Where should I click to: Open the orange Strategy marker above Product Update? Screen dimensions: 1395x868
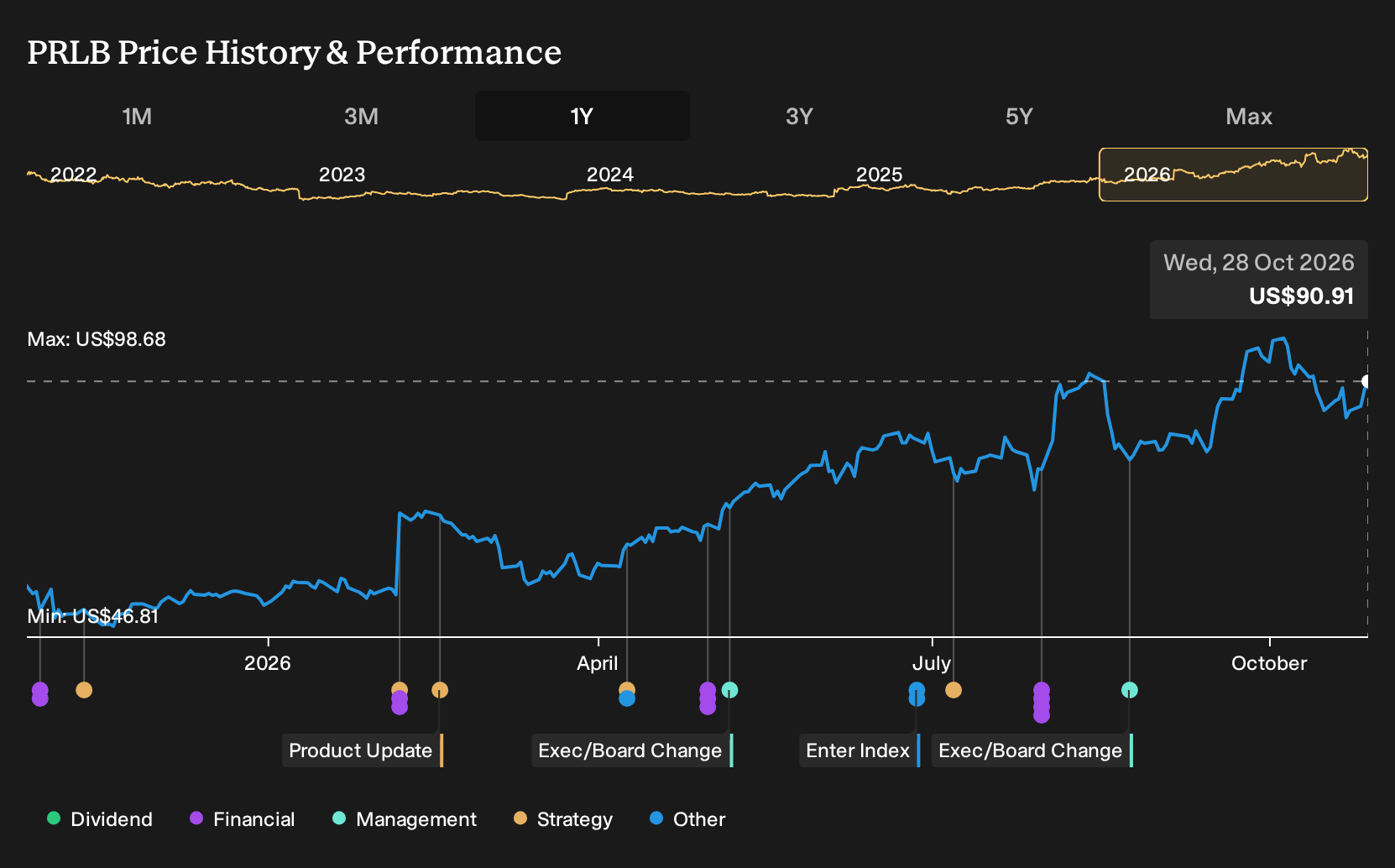pyautogui.click(x=440, y=690)
